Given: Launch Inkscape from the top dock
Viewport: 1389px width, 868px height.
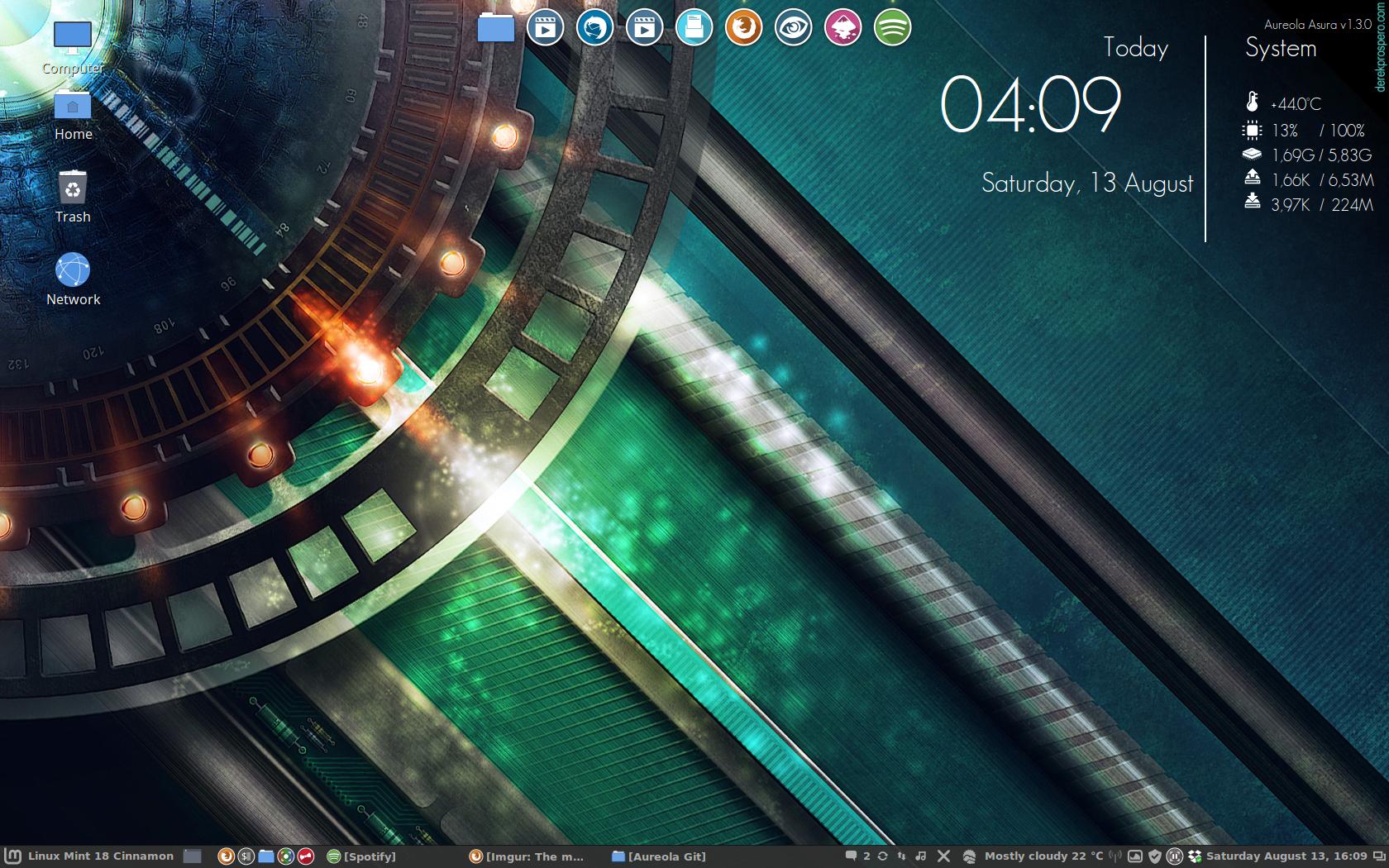Looking at the screenshot, I should (x=843, y=27).
